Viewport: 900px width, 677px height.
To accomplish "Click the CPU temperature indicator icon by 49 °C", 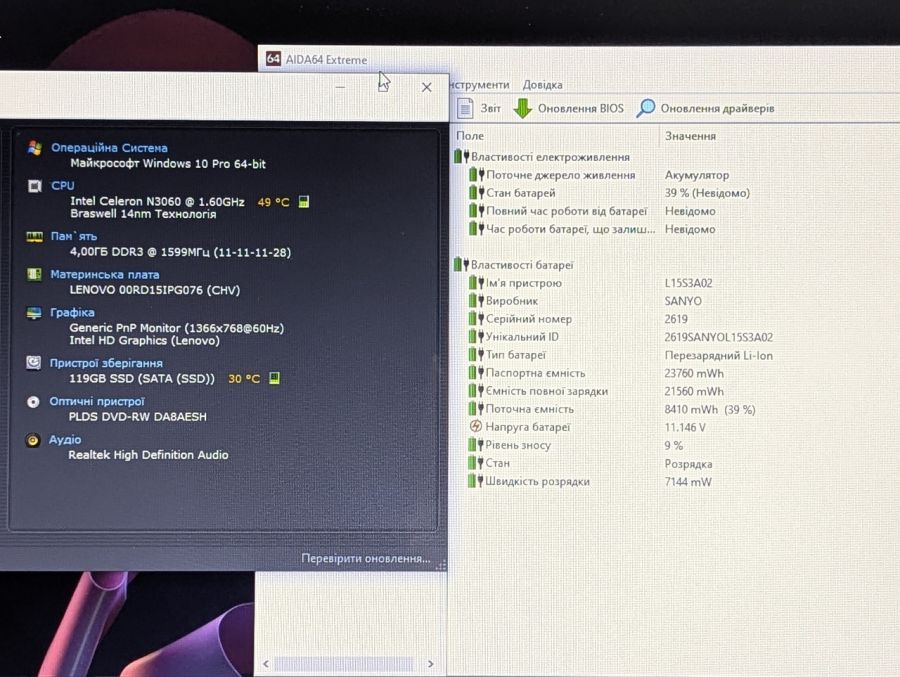I will pos(304,202).
